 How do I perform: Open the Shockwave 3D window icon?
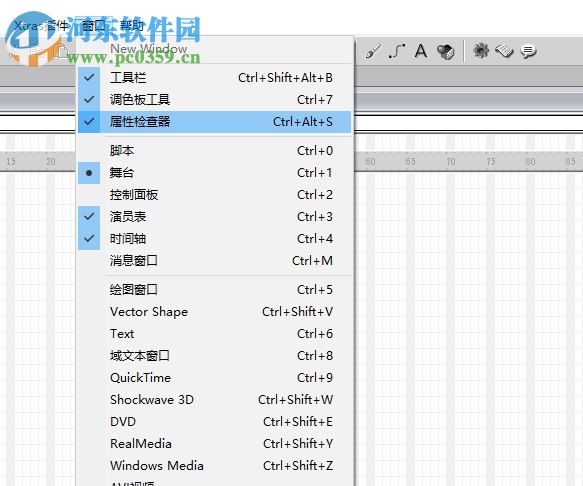click(445, 52)
